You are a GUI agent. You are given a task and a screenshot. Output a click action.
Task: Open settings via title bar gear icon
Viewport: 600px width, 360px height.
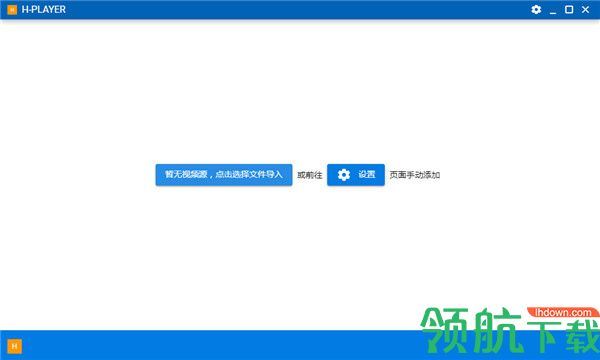point(536,10)
